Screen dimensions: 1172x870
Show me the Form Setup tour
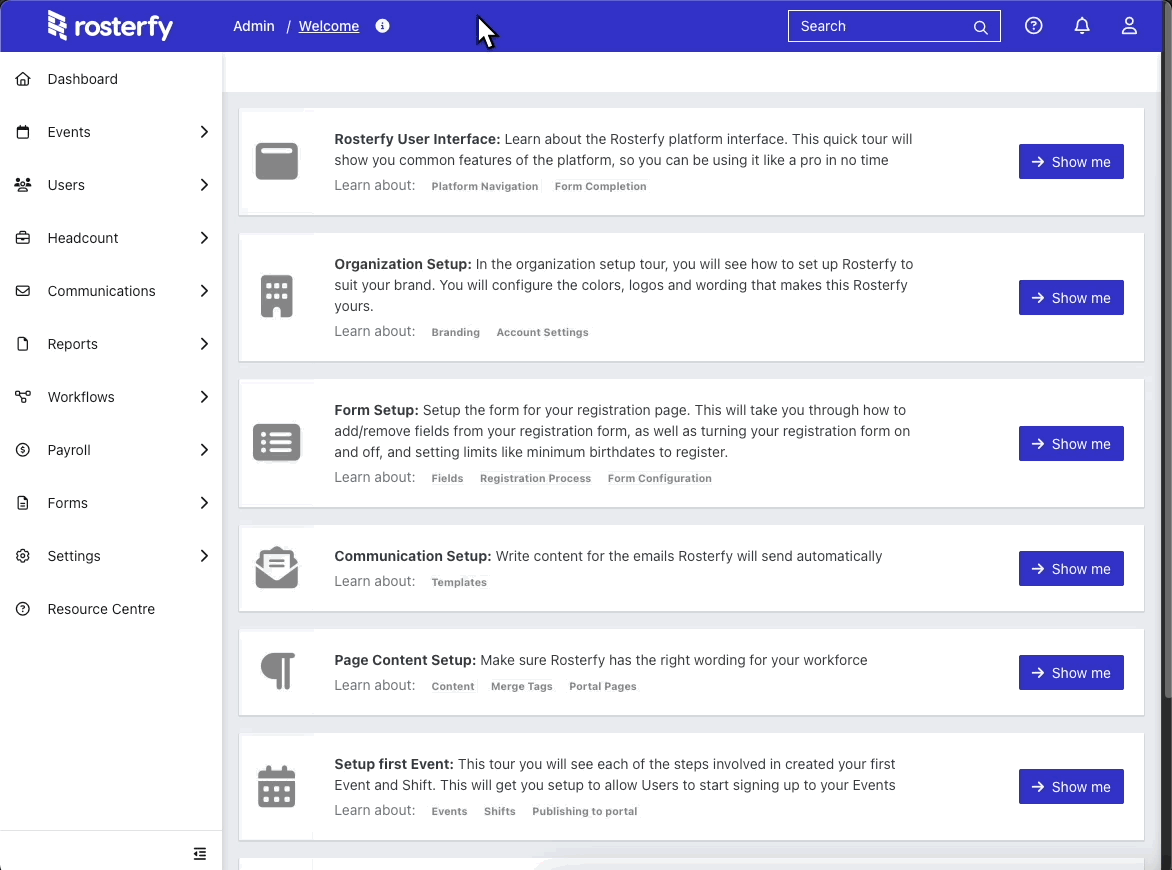pos(1070,443)
